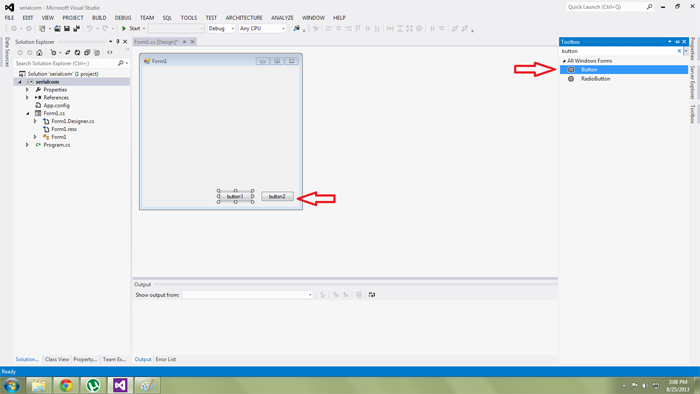Click the Toolbox search field
This screenshot has width=700, height=394.
[618, 51]
